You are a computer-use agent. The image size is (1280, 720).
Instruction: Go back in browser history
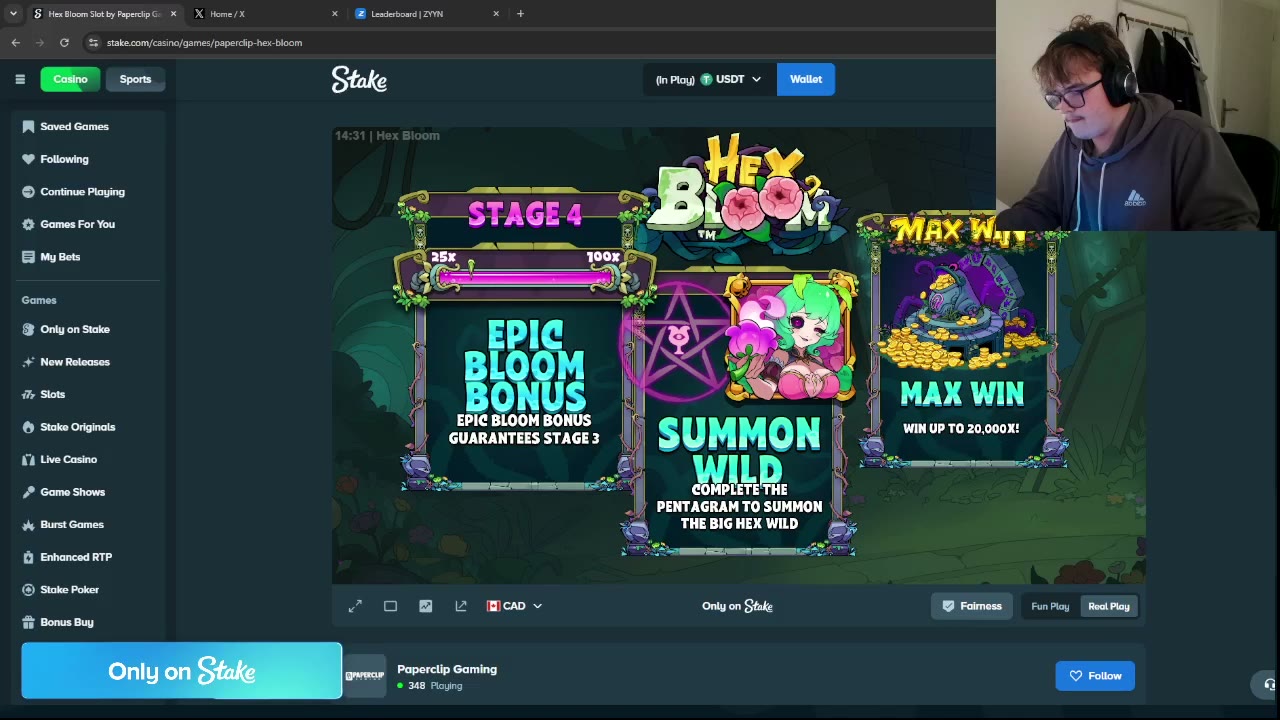[16, 43]
